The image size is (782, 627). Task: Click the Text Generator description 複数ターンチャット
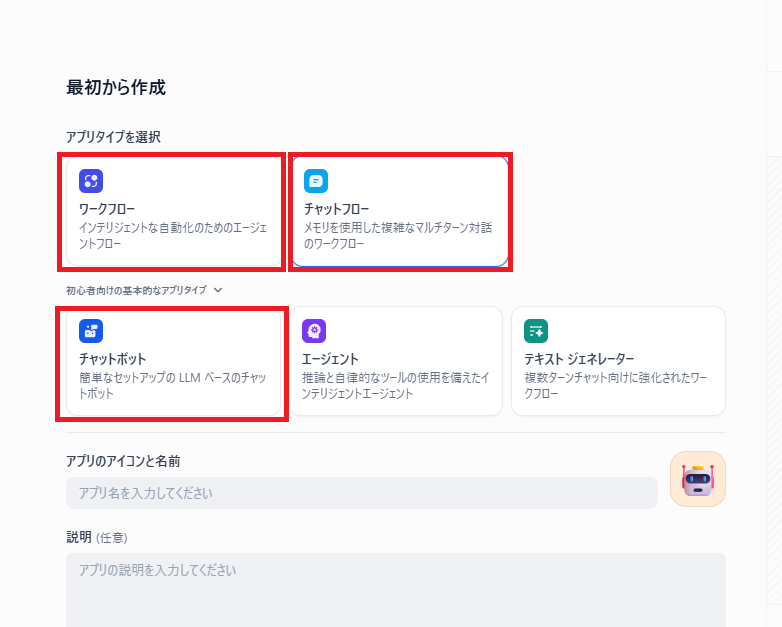(x=616, y=385)
